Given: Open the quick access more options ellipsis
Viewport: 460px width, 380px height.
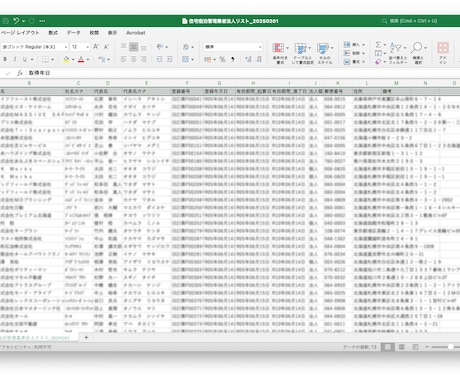Looking at the screenshot, I should tap(42, 21).
